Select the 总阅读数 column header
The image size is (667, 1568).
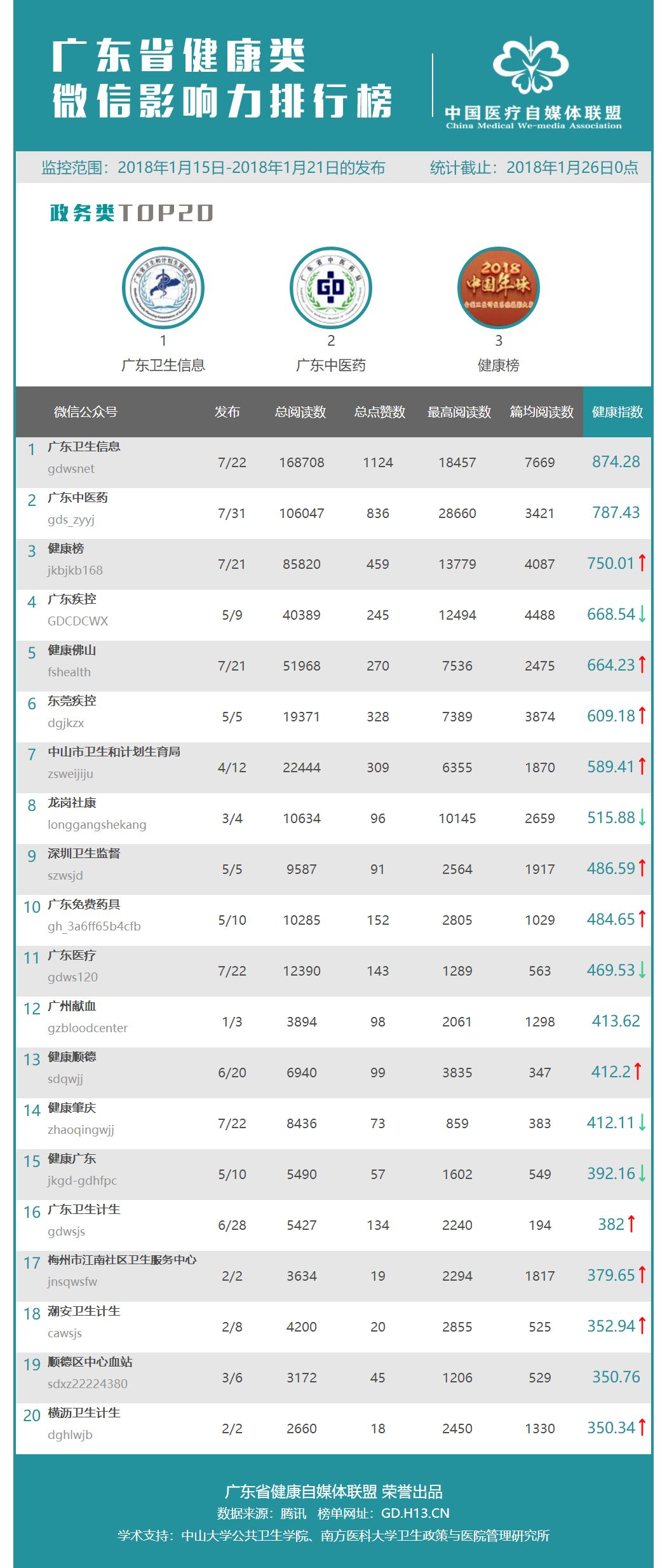(x=300, y=412)
